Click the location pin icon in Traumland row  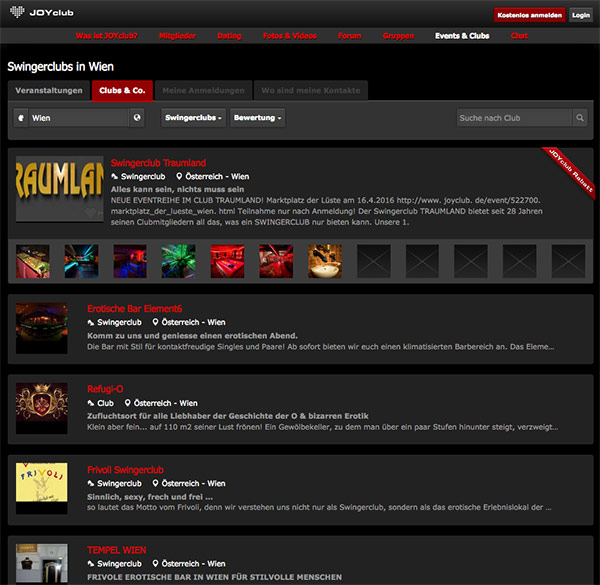click(x=179, y=176)
